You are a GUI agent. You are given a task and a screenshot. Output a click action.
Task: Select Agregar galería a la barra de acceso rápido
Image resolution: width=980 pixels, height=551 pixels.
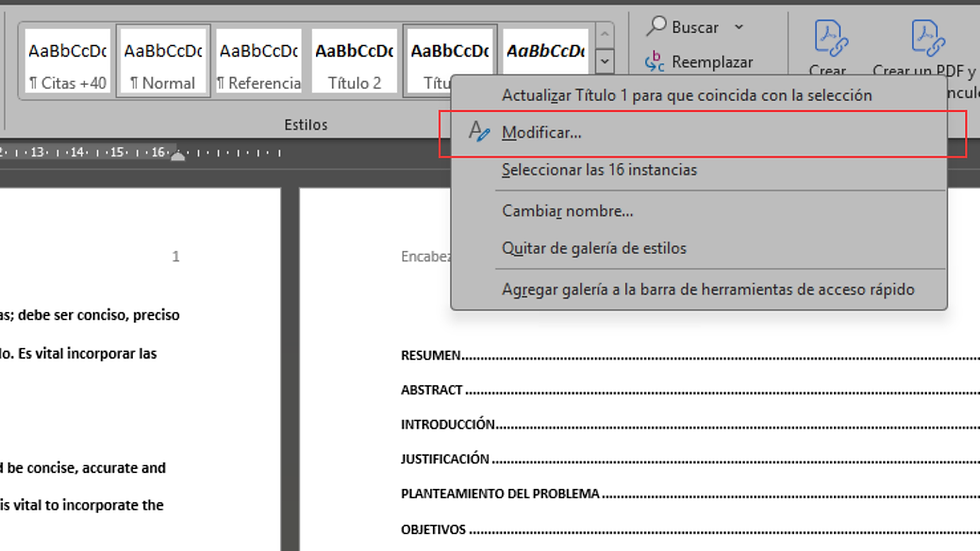click(x=699, y=289)
